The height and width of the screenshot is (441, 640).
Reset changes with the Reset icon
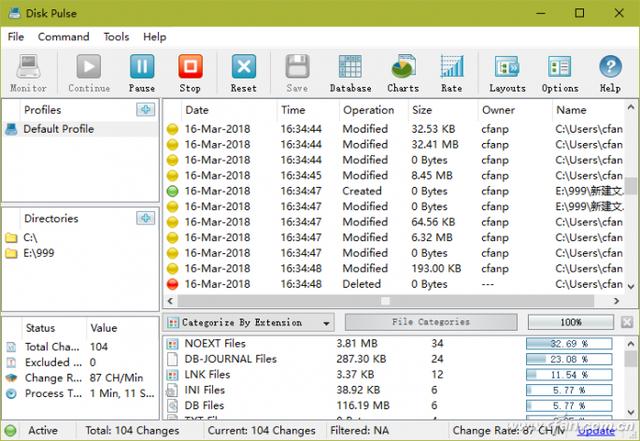[244, 67]
